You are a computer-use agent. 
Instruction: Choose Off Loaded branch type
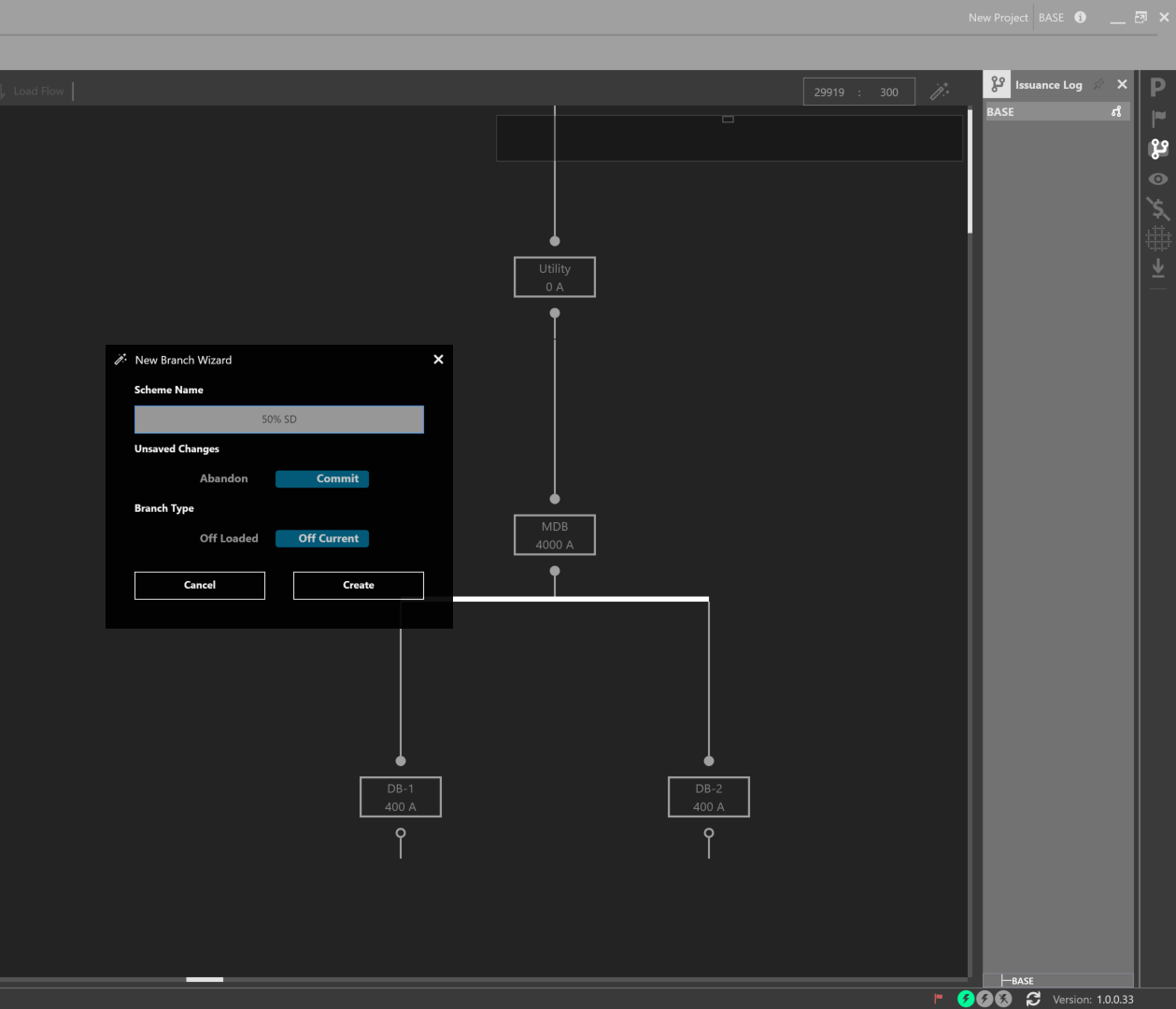pos(229,538)
